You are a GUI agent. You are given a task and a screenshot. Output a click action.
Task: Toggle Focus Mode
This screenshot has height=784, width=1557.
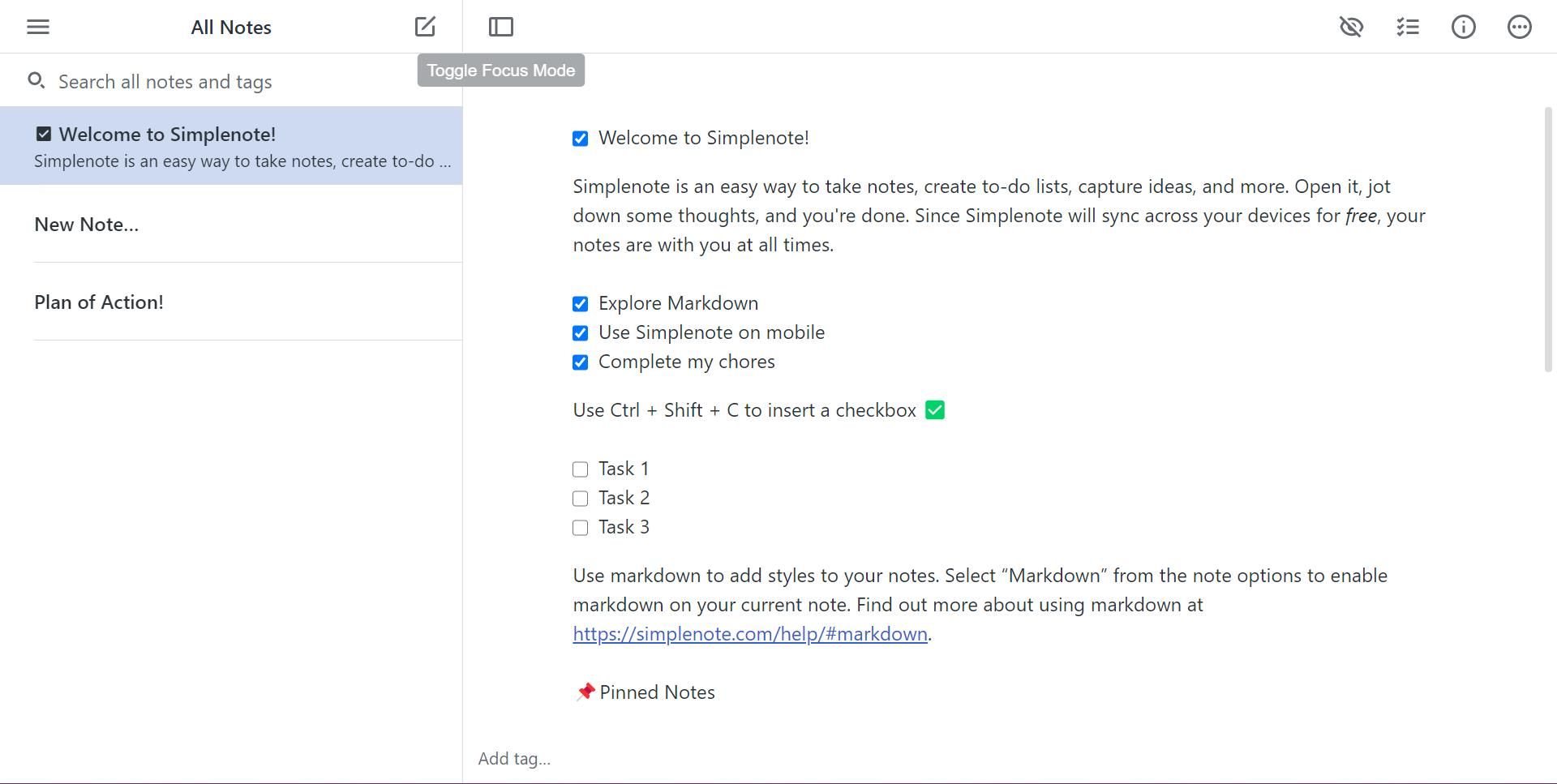500,26
